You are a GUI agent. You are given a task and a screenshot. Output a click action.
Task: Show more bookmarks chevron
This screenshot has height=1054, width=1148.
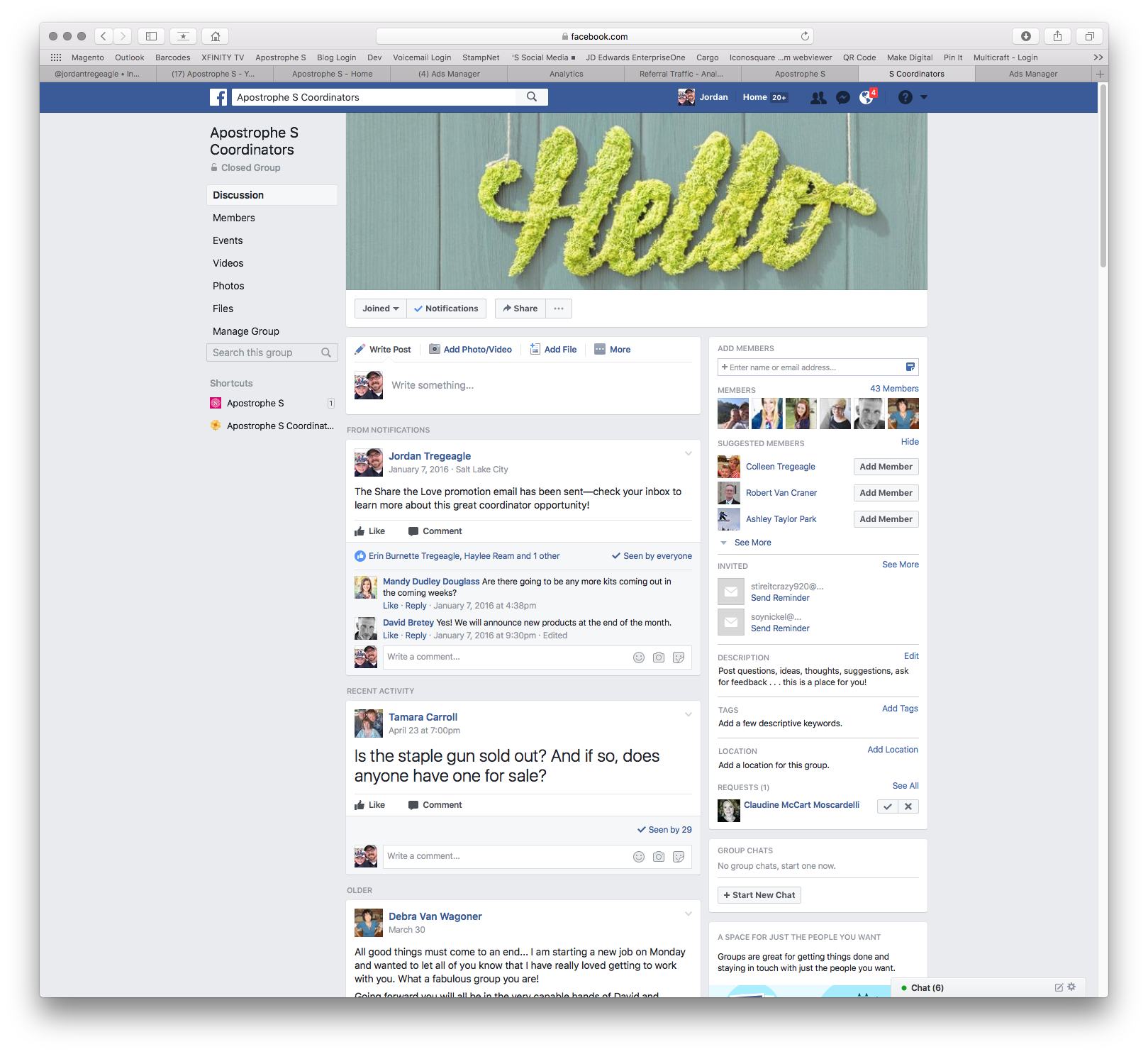1098,57
